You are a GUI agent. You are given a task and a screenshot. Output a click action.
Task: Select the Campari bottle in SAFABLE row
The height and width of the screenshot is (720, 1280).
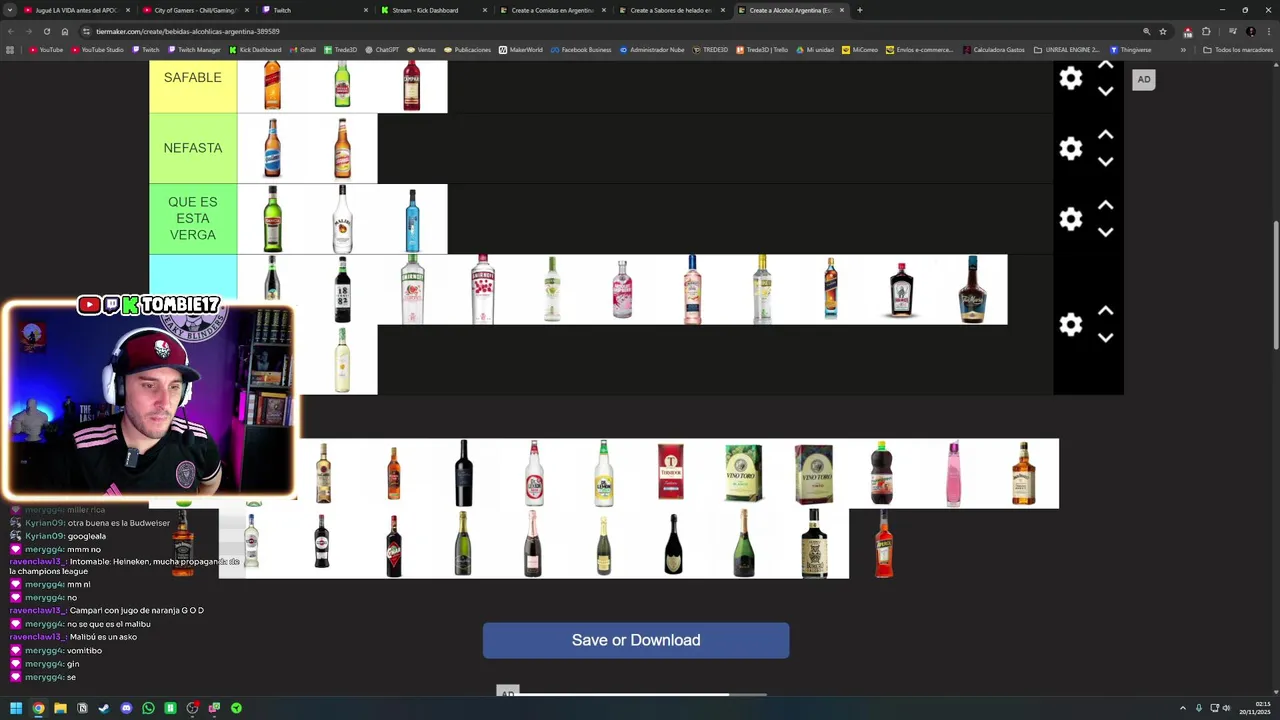(x=412, y=86)
